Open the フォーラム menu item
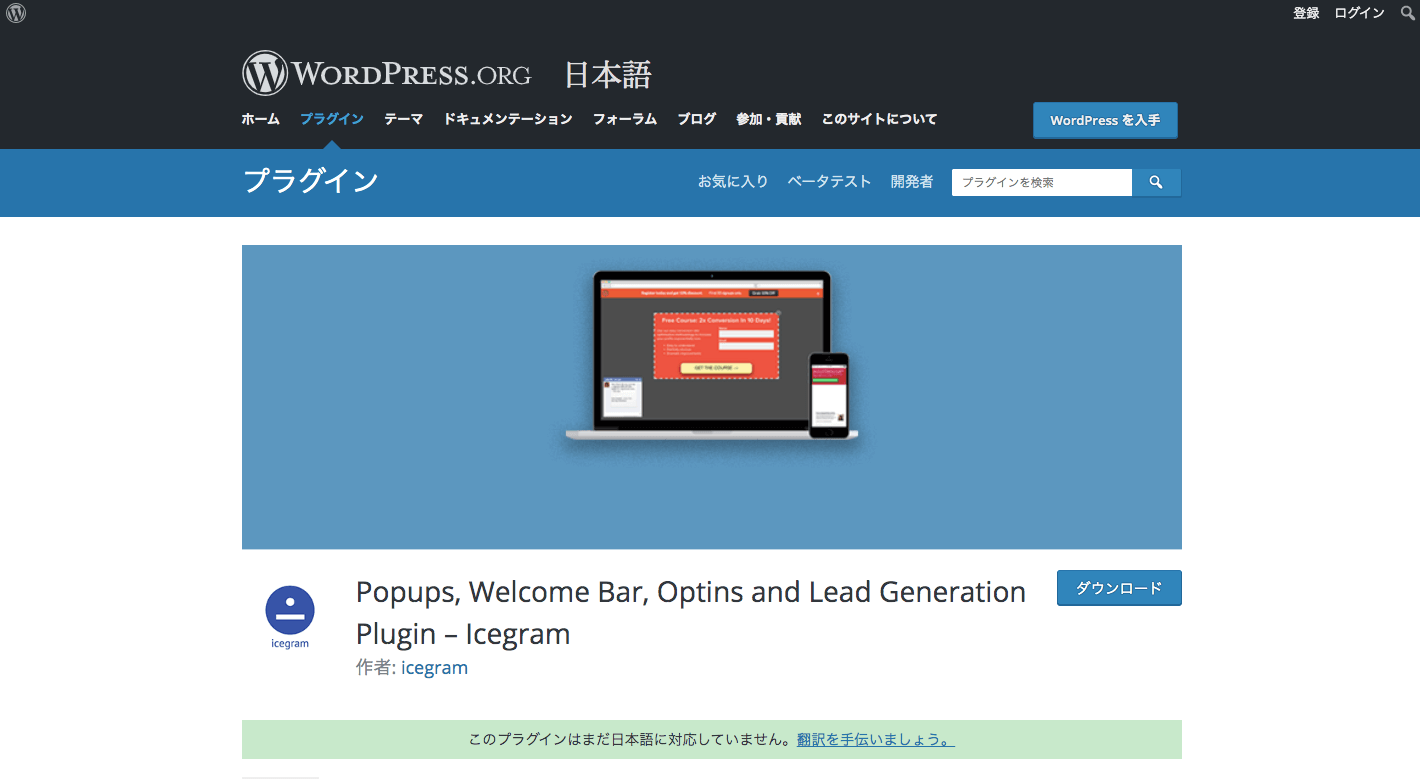This screenshot has width=1420, height=779. tap(624, 119)
